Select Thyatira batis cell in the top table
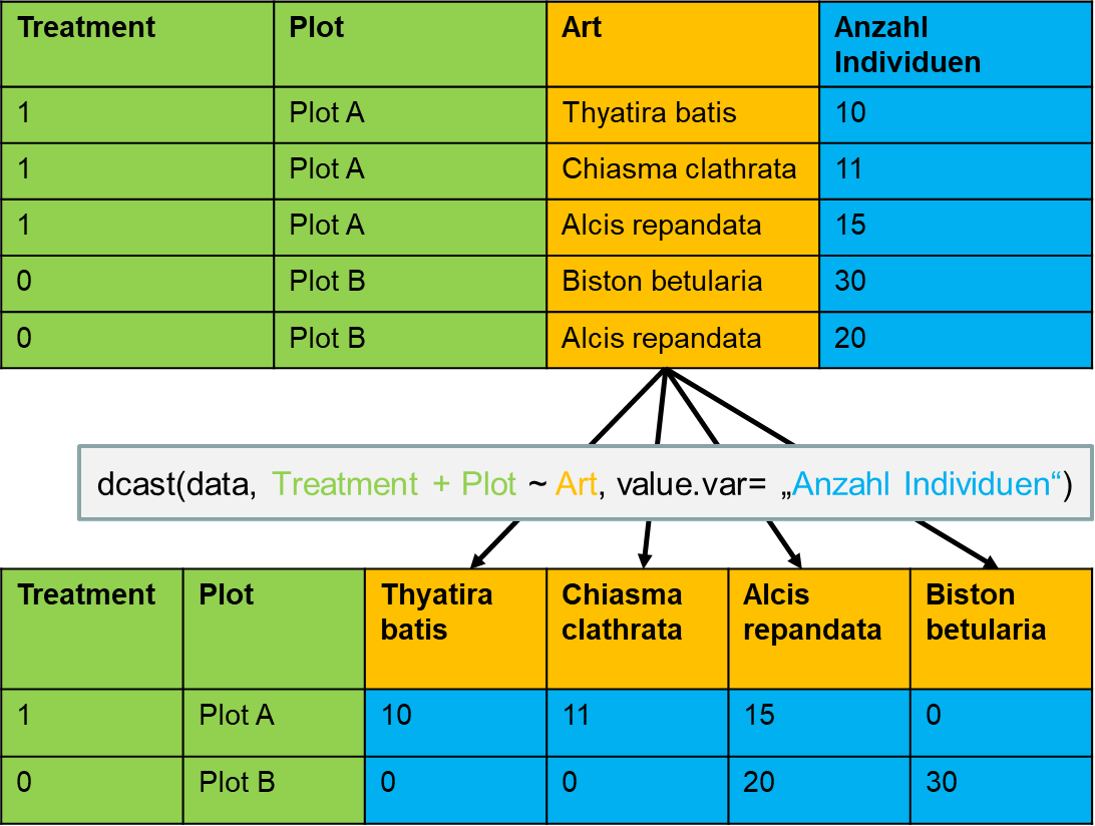 pyautogui.click(x=649, y=113)
